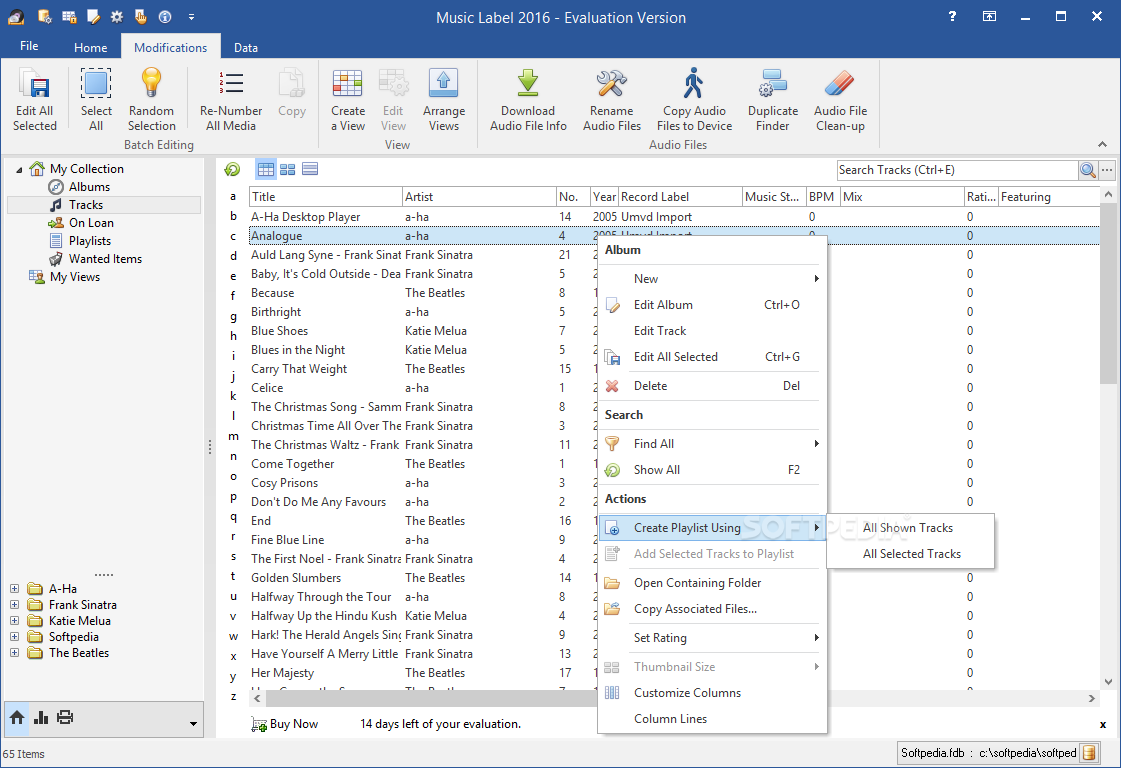1121x768 pixels.
Task: Choose Edit Album in context menu
Action: point(712,305)
